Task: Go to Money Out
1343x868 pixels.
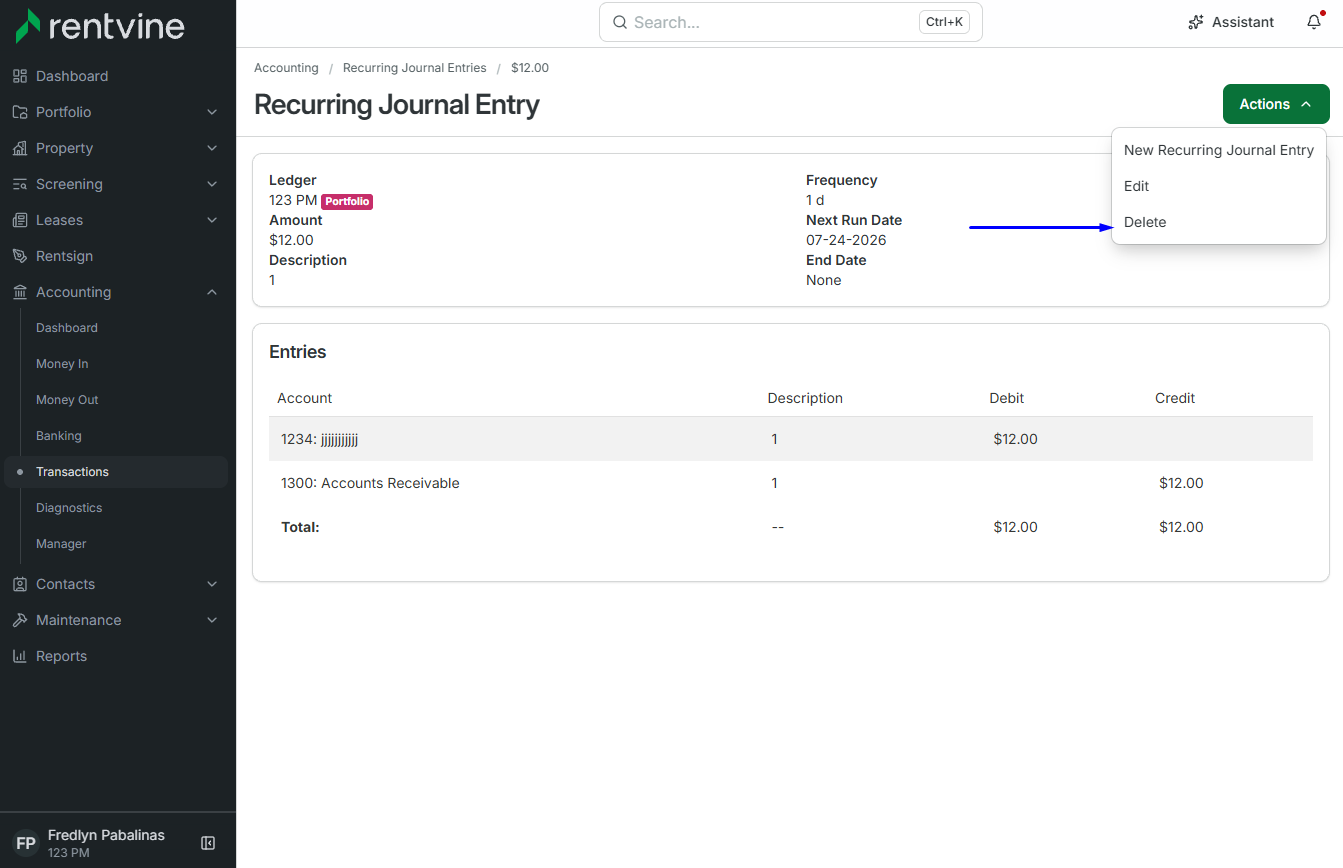Action: pyautogui.click(x=67, y=400)
